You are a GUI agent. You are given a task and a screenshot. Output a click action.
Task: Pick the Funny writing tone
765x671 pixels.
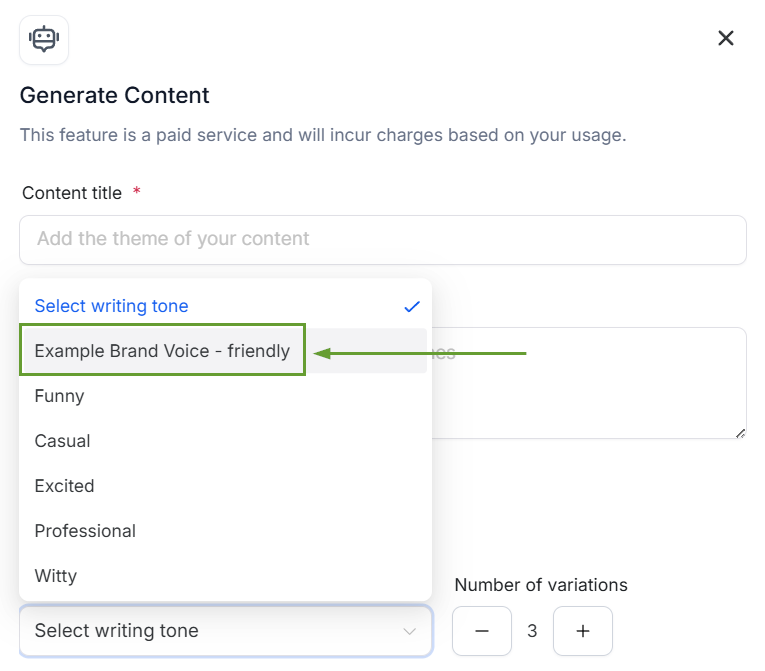click(225, 396)
